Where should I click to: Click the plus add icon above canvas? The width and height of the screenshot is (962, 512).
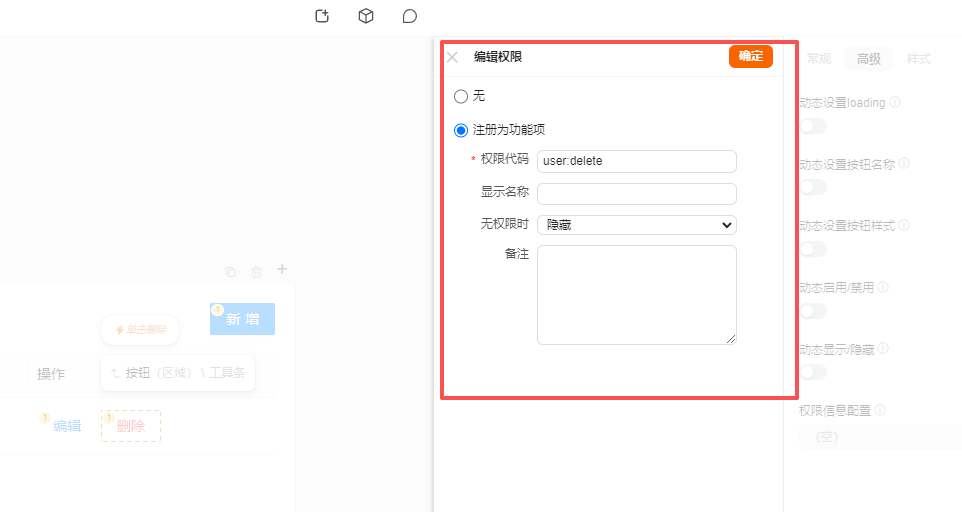click(x=282, y=269)
